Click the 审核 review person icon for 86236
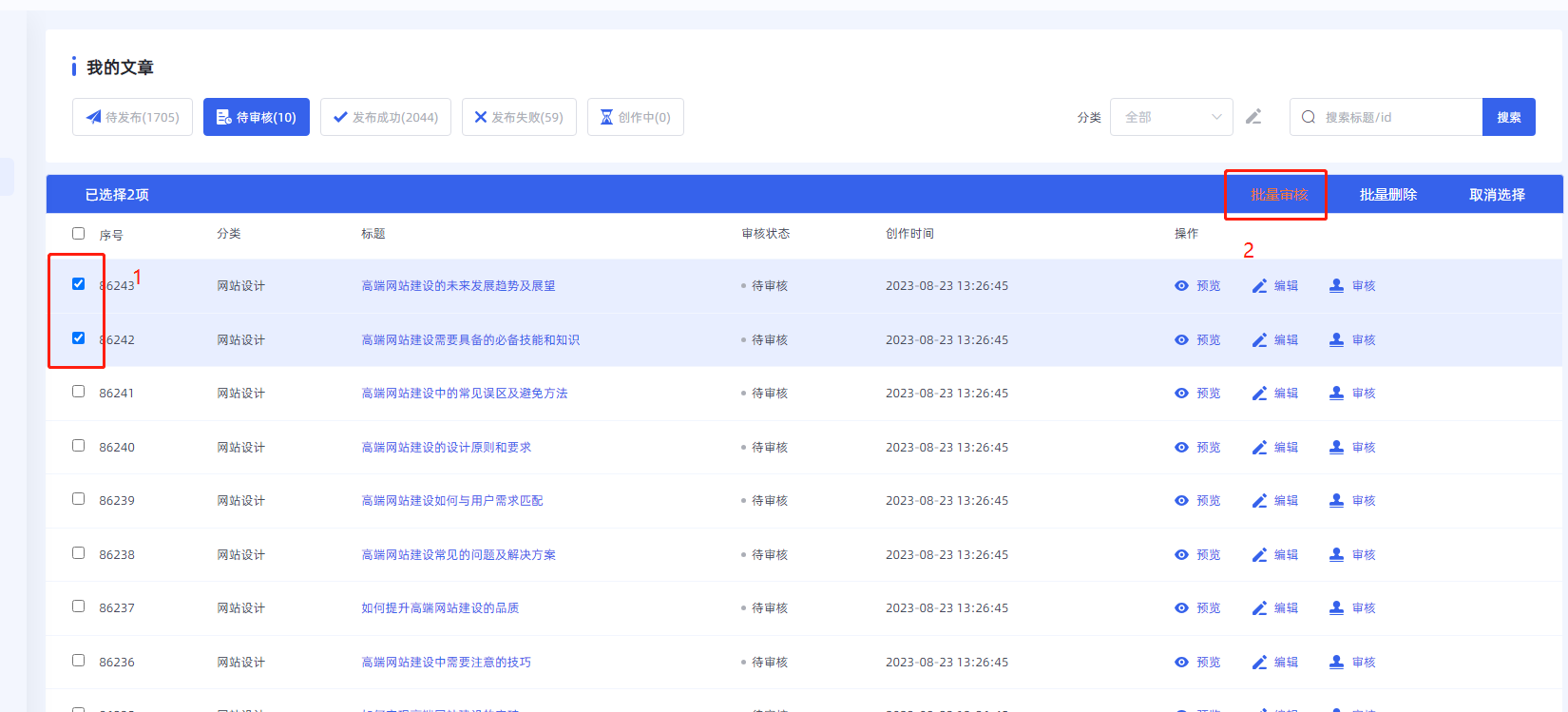Viewport: 1568px width, 712px height. coord(1336,663)
